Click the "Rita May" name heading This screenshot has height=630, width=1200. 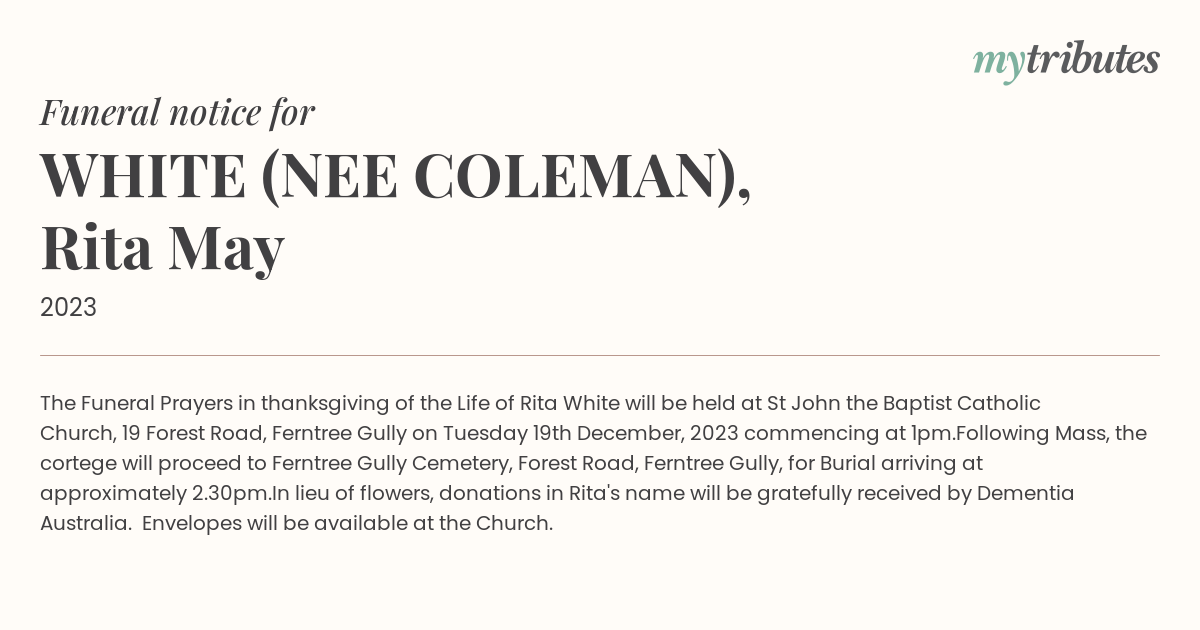tap(162, 248)
